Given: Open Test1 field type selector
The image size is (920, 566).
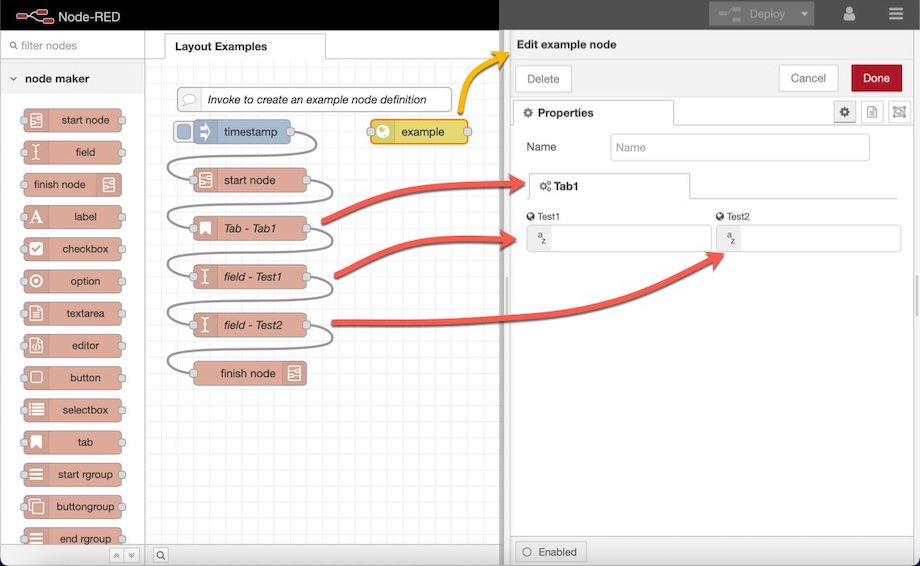Looking at the screenshot, I should [541, 238].
